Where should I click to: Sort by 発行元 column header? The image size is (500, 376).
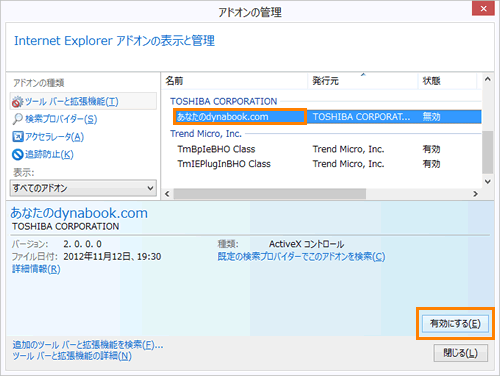363,81
